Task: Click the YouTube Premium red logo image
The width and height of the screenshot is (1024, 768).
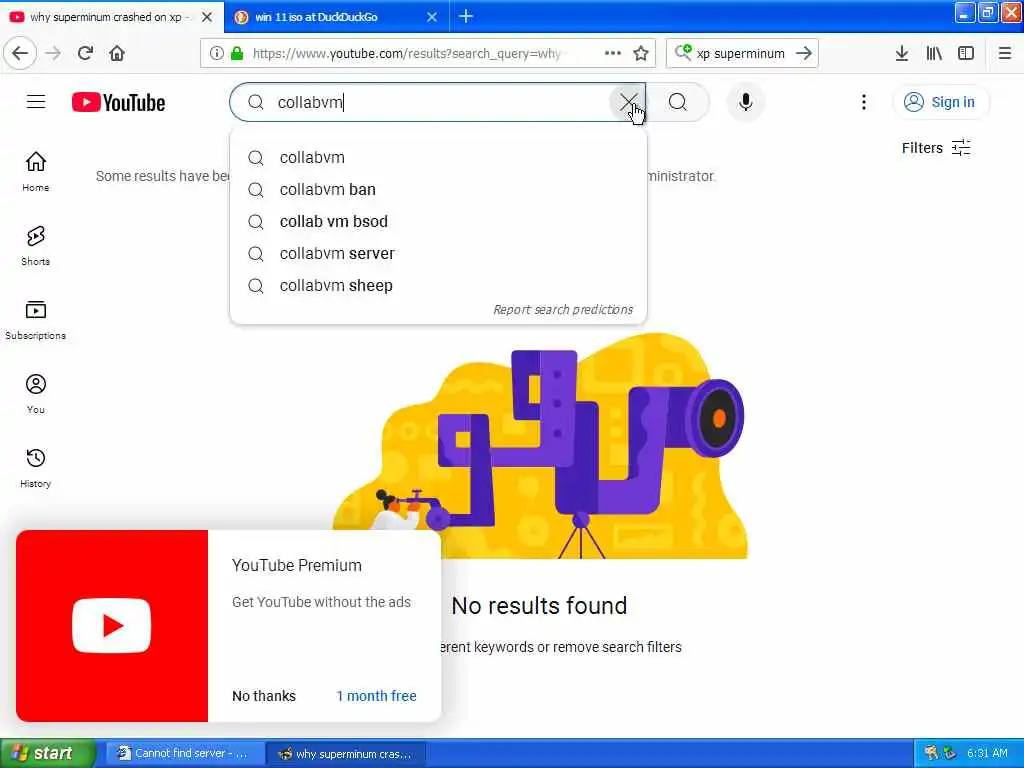Action: tap(112, 626)
